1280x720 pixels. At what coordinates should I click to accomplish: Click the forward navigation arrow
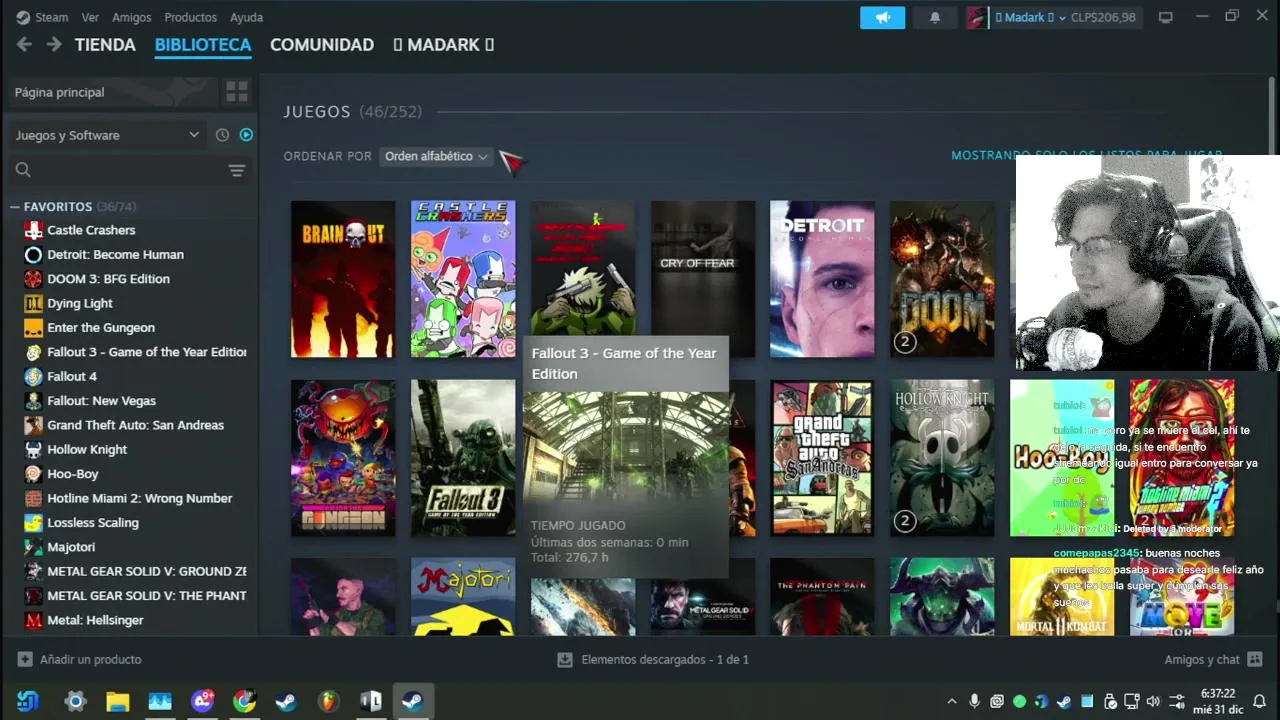[54, 44]
